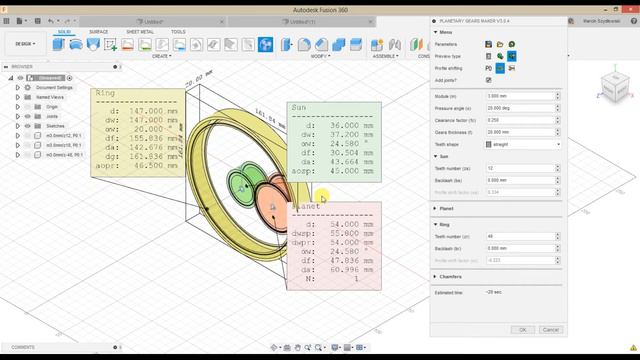Collapse the Ring section in gear dialog
Image resolution: width=640 pixels, height=360 pixels.
coord(435,224)
